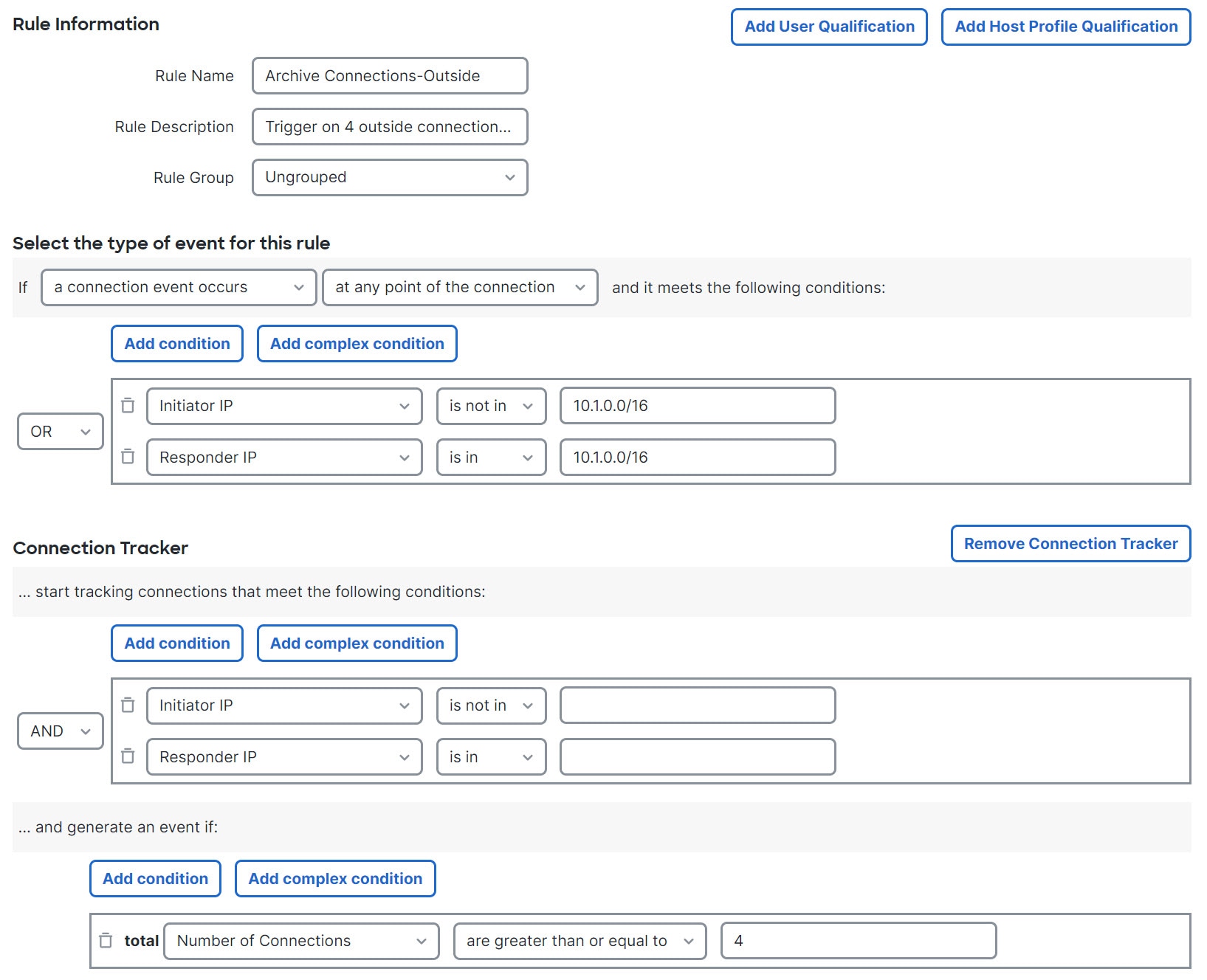Viewport: 1207px width, 980px height.
Task: Open the first rule condition Responder IP field dropdown
Action: 284,458
